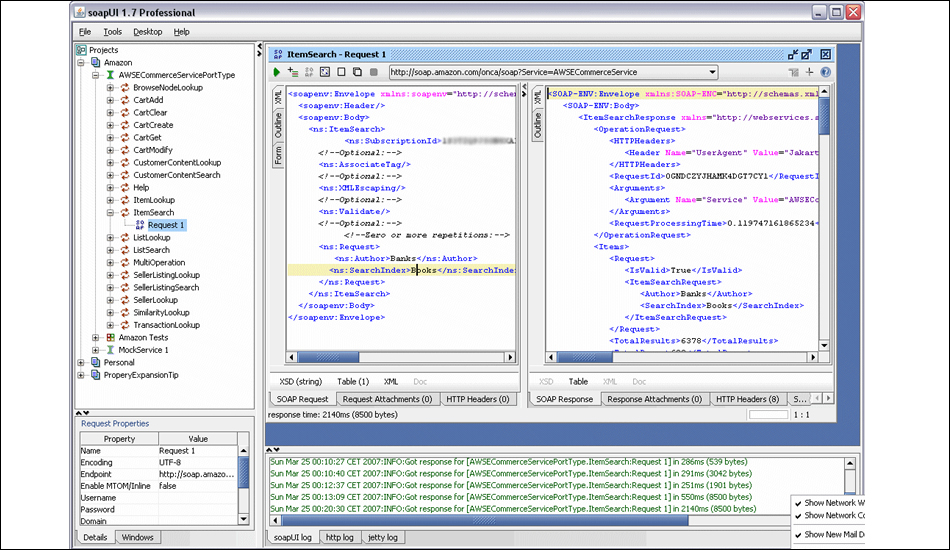This screenshot has height=550, width=950.
Task: Switch to Response Attachments (0) tab
Action: pyautogui.click(x=654, y=399)
